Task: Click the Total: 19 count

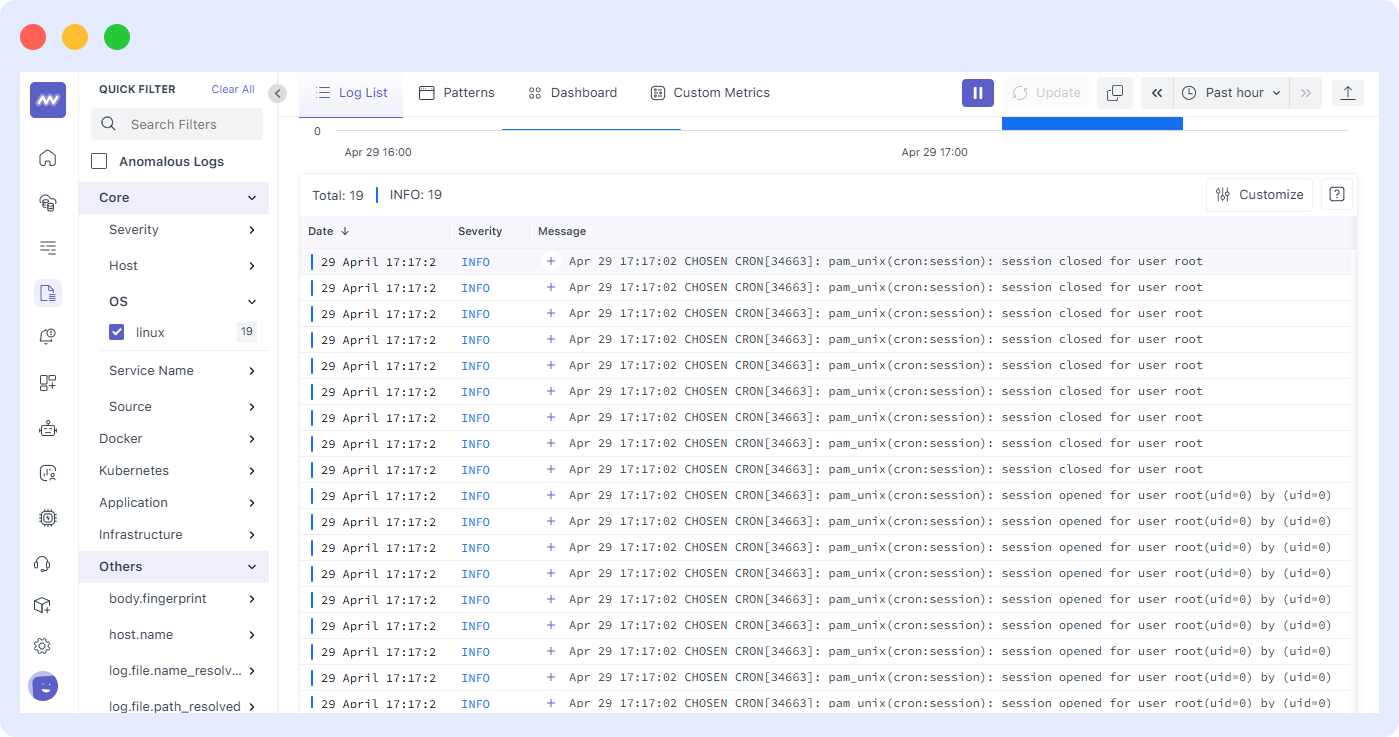Action: [x=338, y=195]
